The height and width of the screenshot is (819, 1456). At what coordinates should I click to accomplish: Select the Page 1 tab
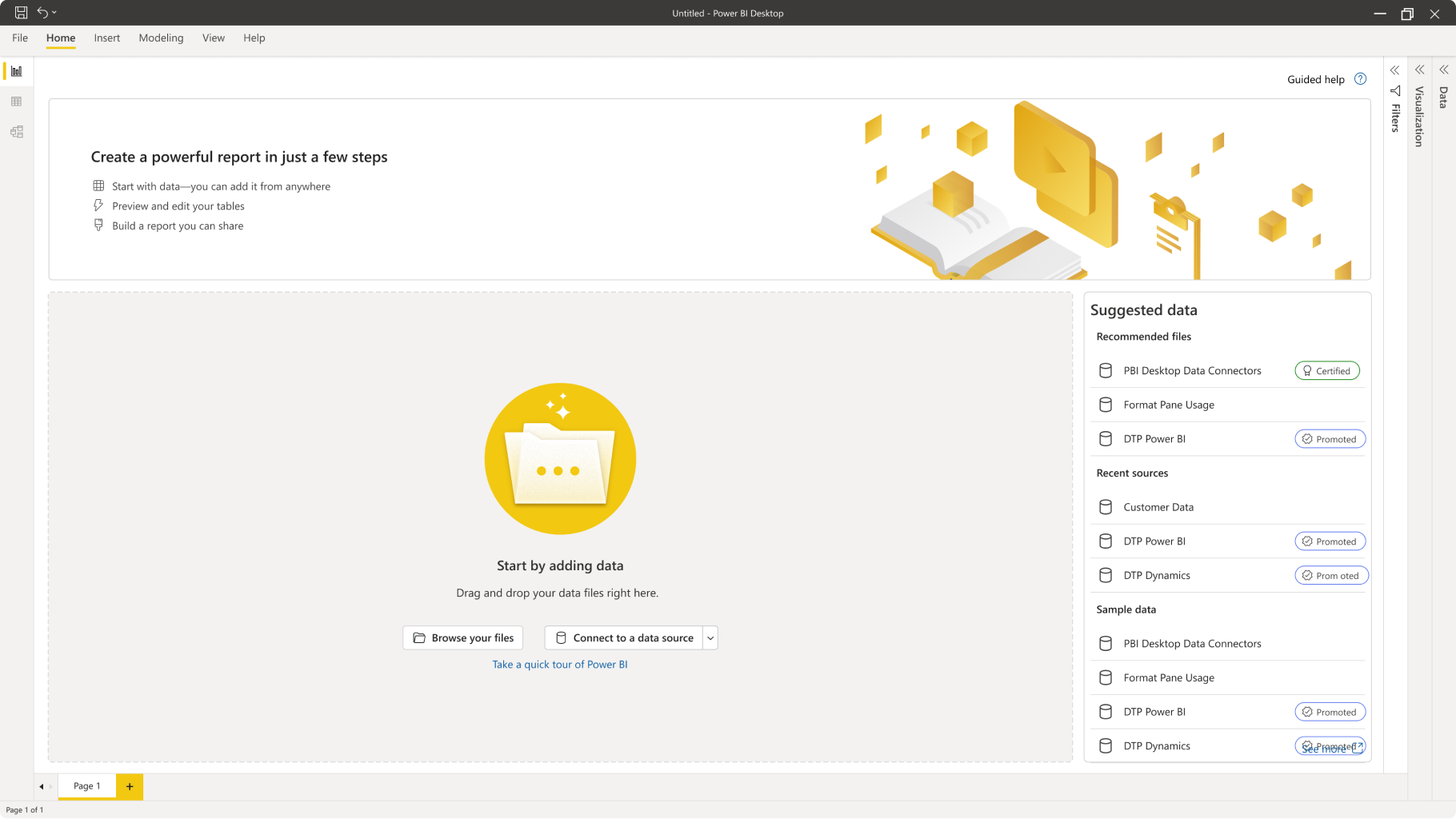[87, 786]
